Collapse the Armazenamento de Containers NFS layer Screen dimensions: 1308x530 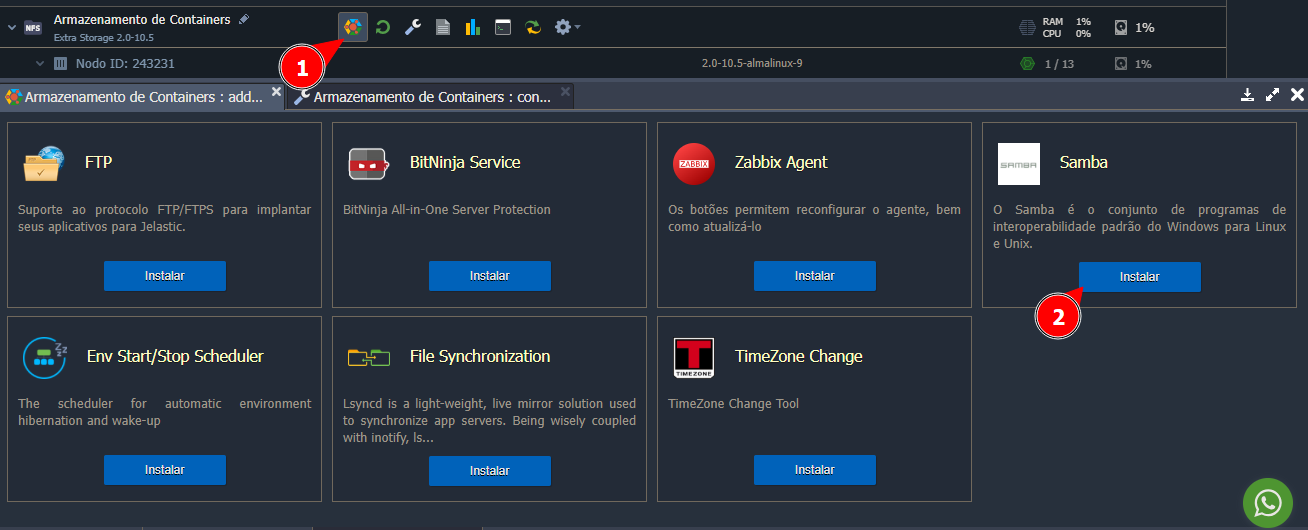click(x=12, y=27)
